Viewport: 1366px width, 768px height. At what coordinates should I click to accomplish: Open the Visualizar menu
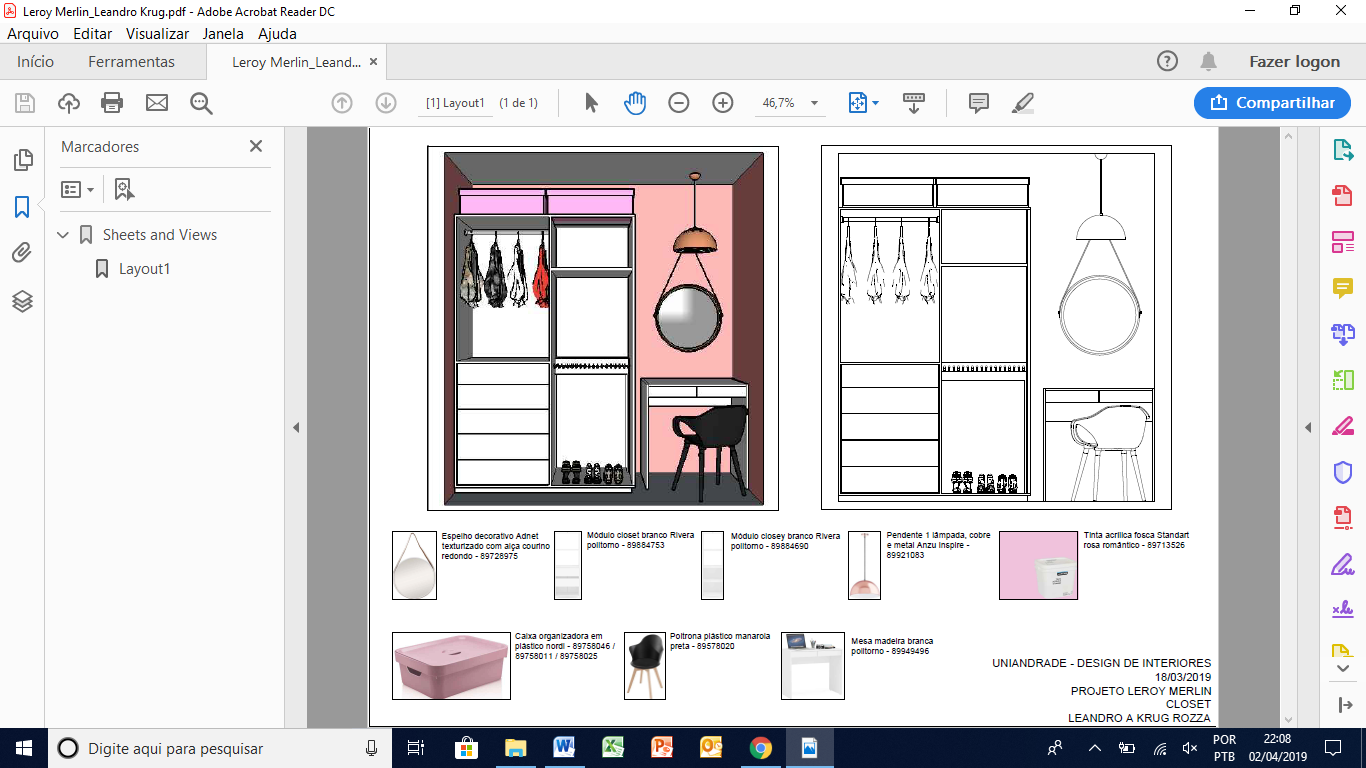[157, 33]
